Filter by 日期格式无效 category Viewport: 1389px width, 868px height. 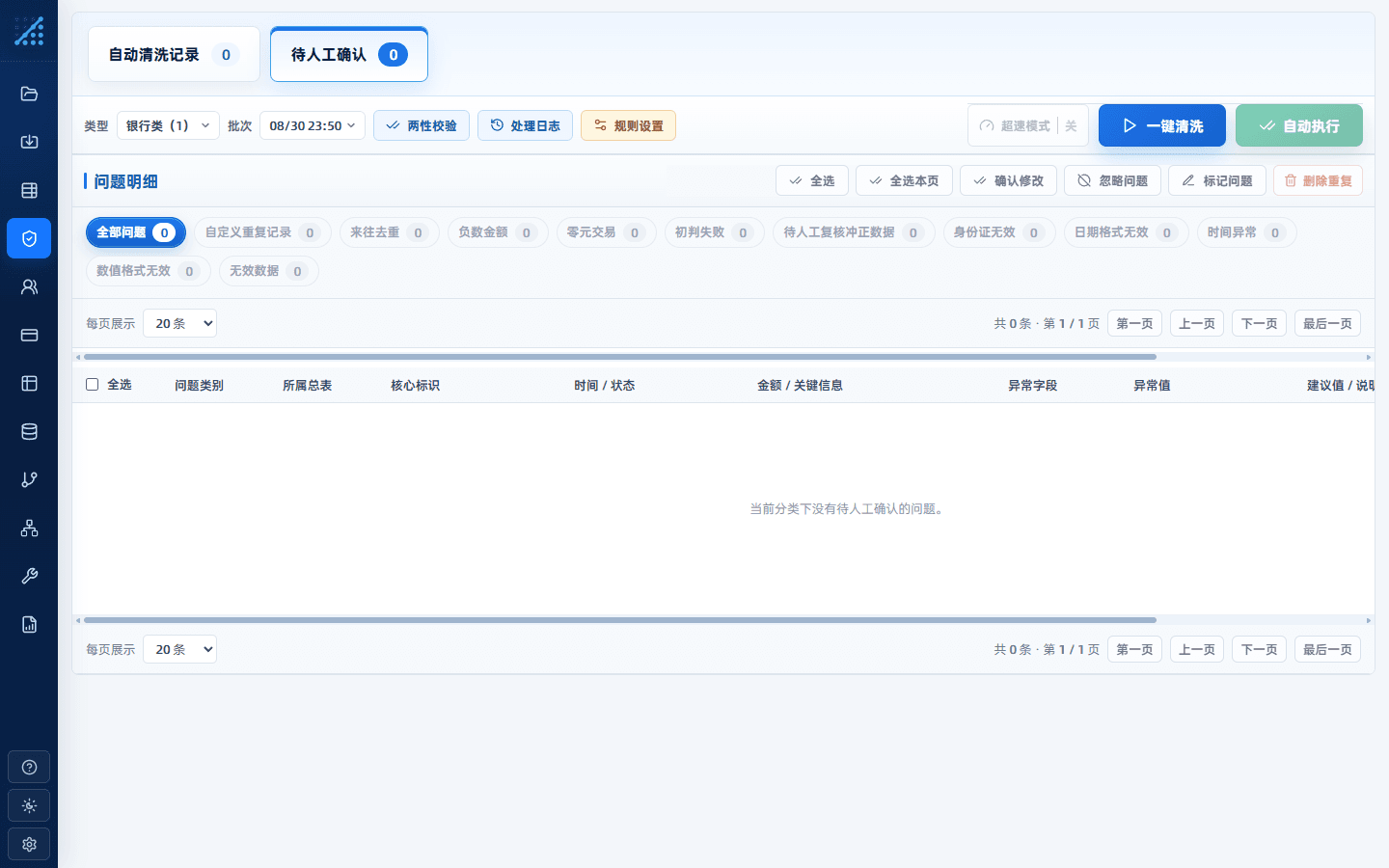(x=1126, y=232)
